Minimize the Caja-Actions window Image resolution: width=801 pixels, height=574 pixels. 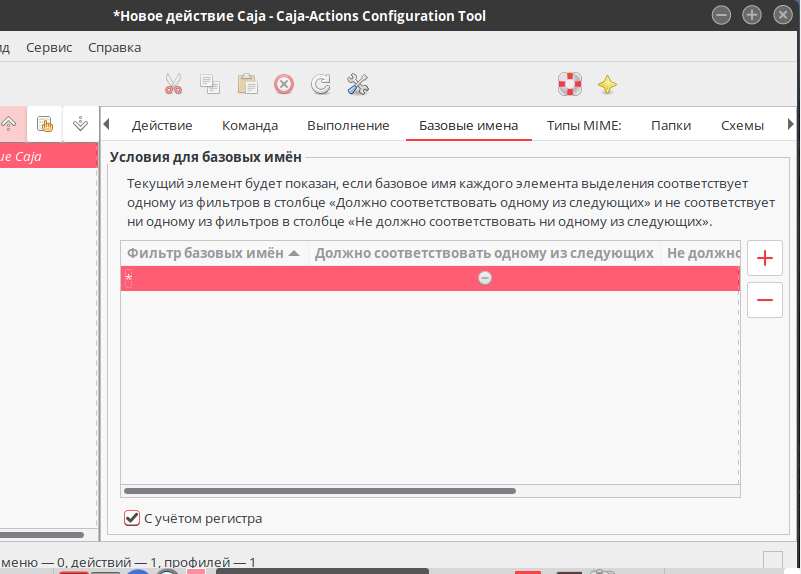[721, 15]
